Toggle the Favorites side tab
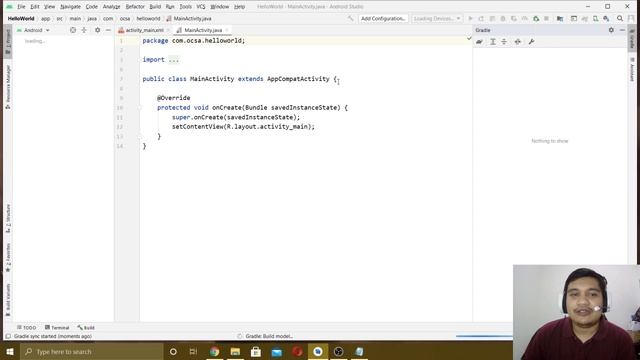Viewport: 640px width, 360px height. (x=8, y=257)
